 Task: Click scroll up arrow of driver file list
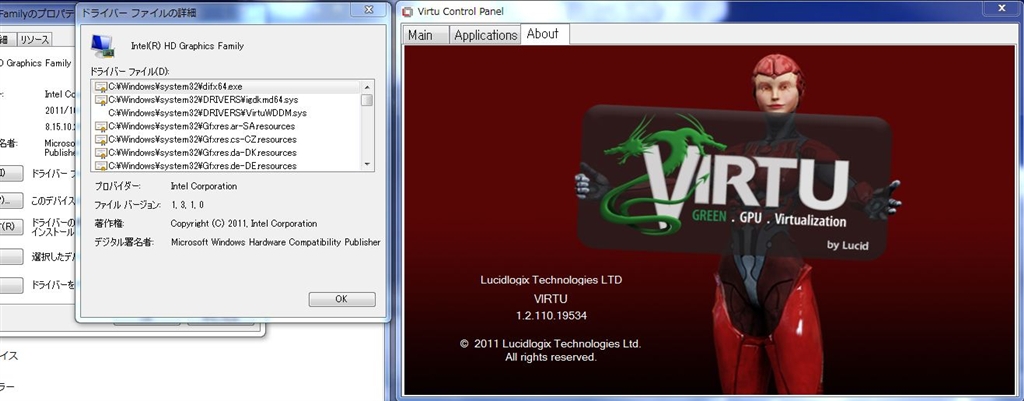point(367,86)
